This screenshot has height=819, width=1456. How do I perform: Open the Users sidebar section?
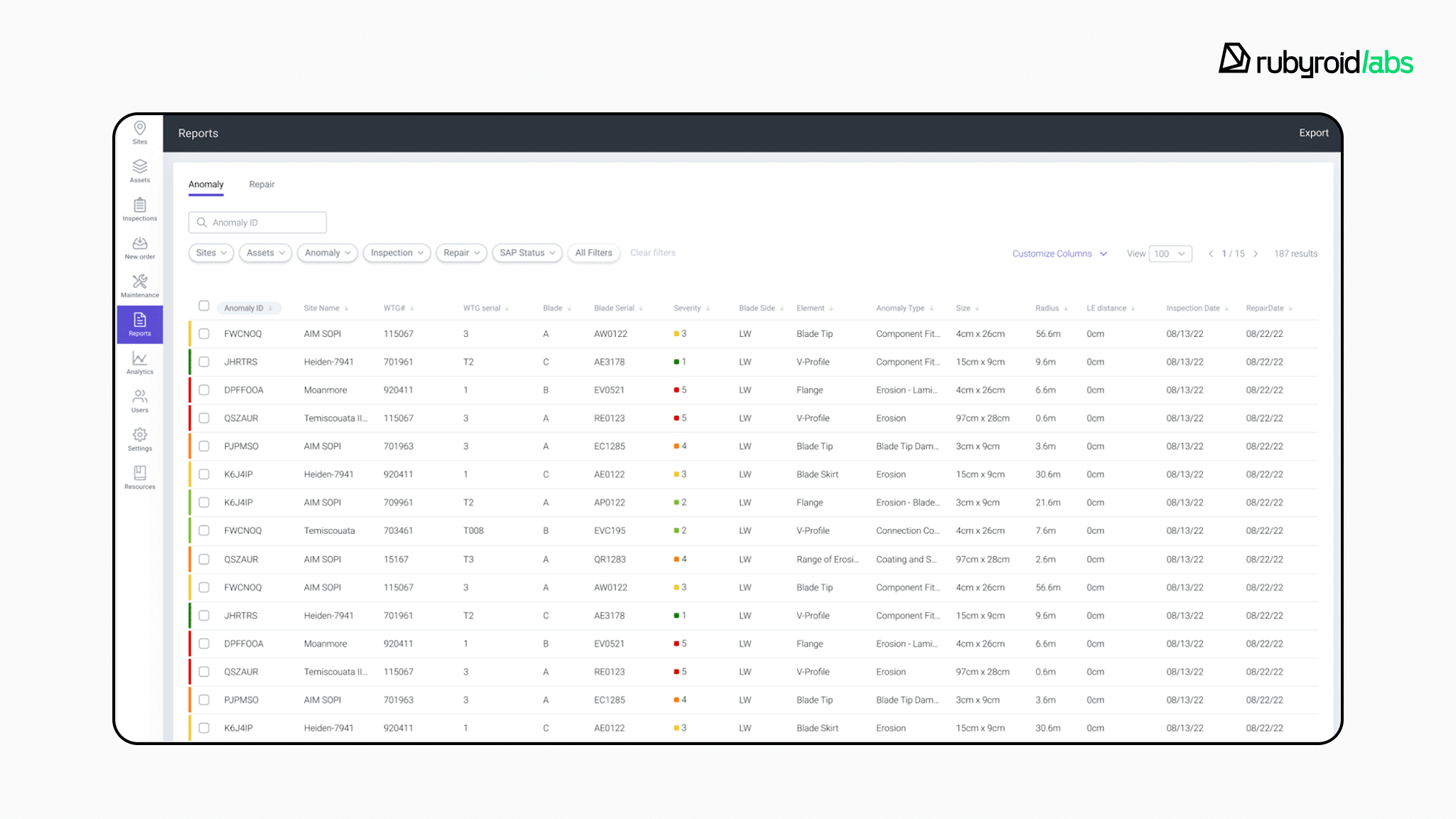(x=139, y=400)
